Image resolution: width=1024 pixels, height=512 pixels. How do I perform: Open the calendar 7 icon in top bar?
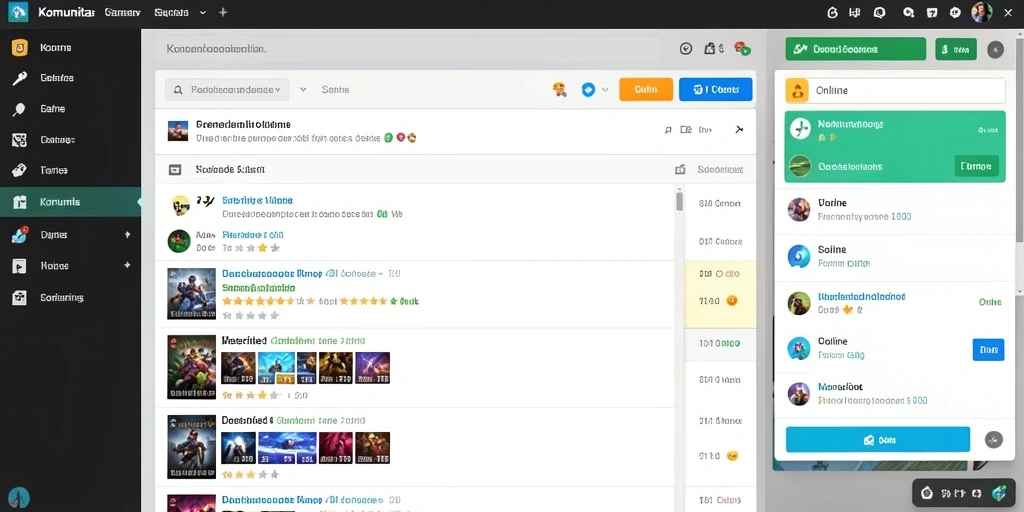pos(932,12)
